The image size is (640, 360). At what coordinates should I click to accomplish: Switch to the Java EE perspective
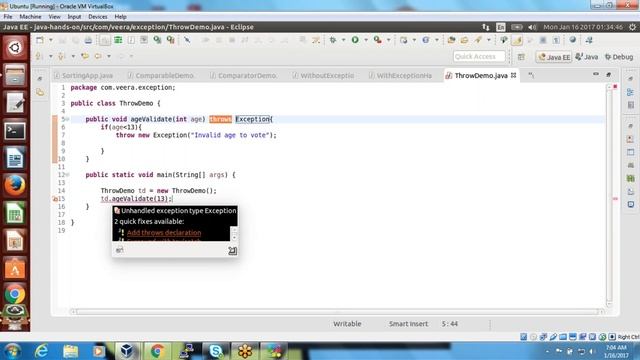pos(553,57)
